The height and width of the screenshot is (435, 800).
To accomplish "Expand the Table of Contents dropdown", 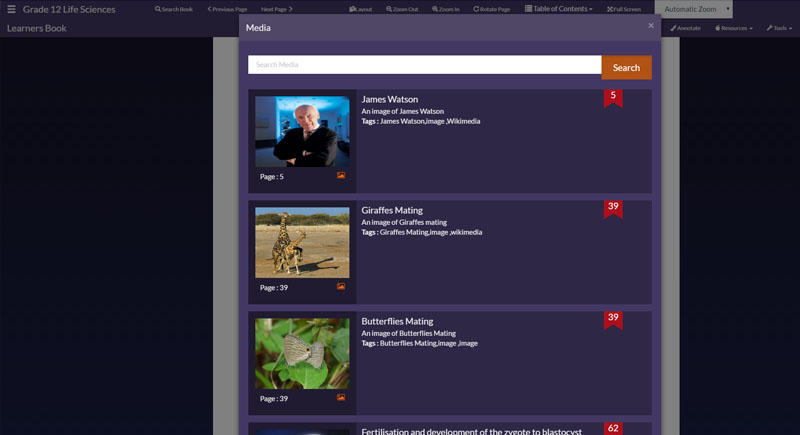I will point(559,9).
